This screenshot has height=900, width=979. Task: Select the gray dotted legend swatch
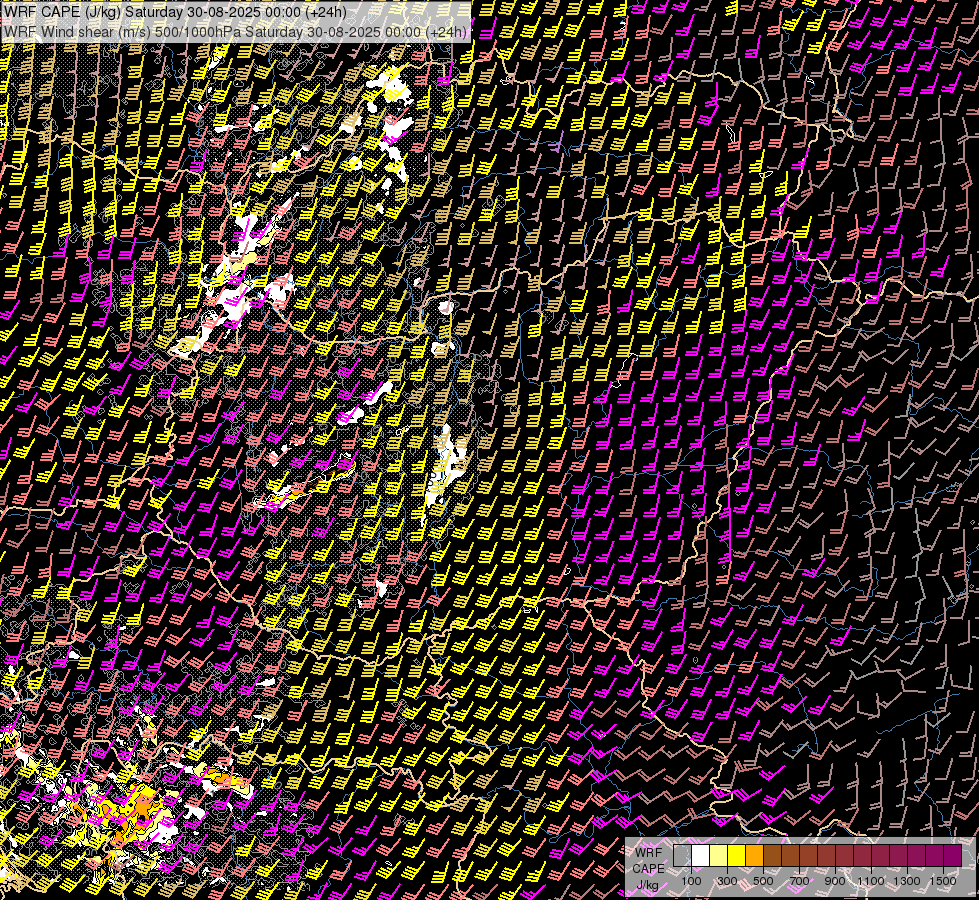682,855
